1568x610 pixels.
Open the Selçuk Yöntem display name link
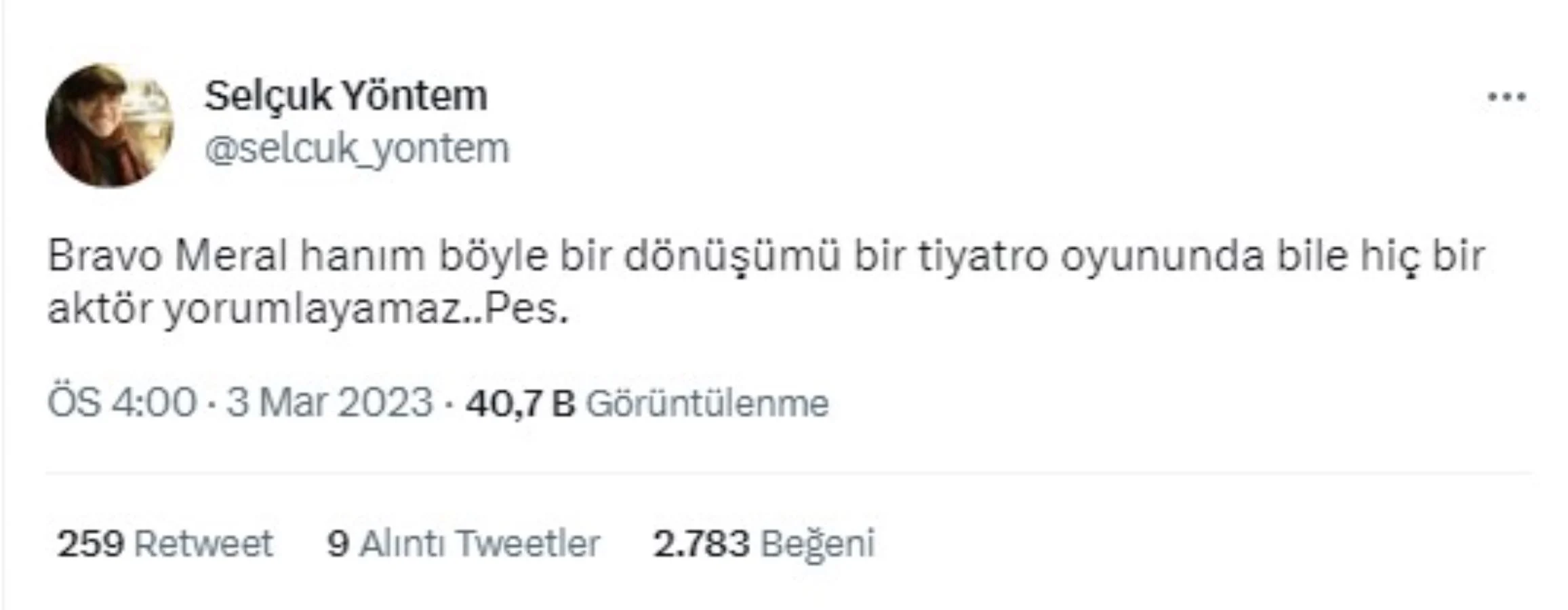(346, 96)
